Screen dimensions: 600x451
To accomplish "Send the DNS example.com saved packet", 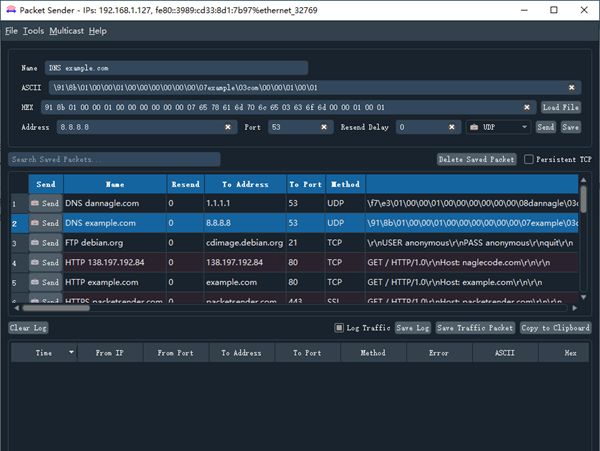I will [46, 223].
